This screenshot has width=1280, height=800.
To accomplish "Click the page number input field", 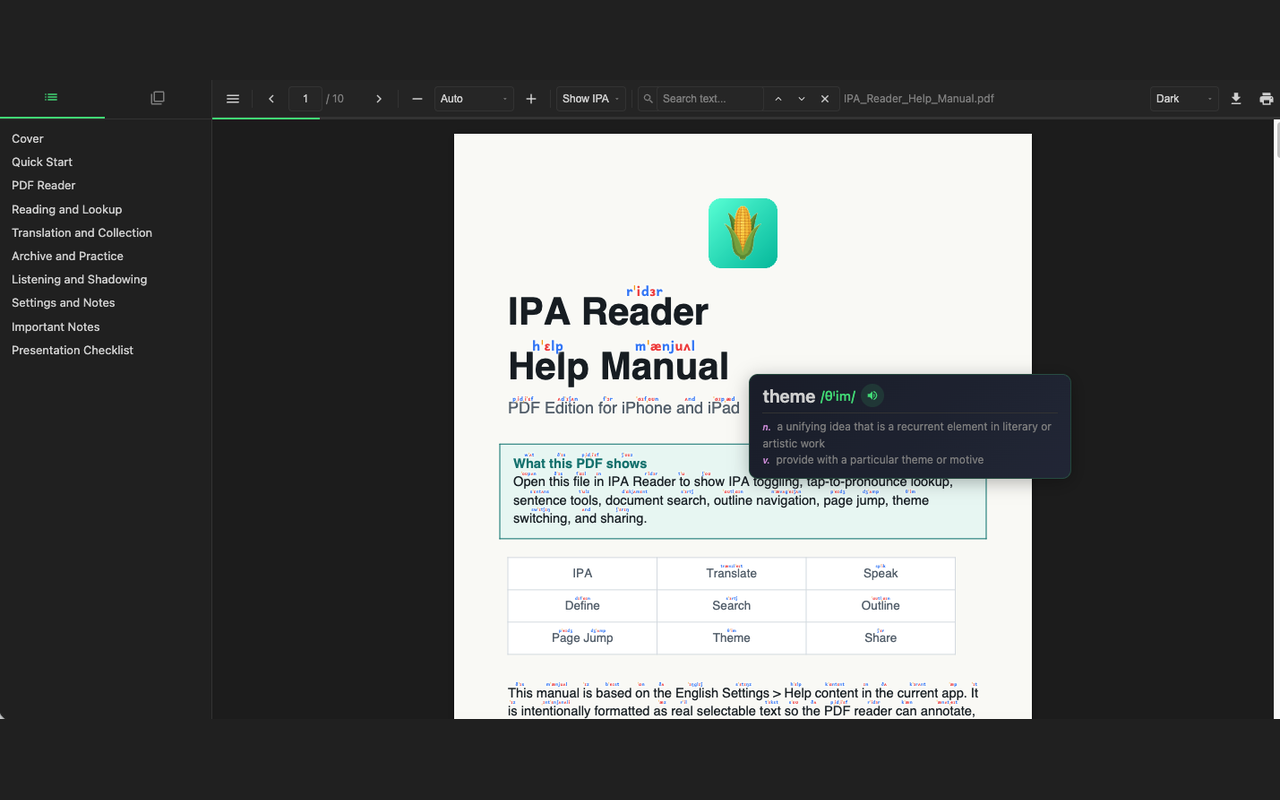I will (305, 99).
